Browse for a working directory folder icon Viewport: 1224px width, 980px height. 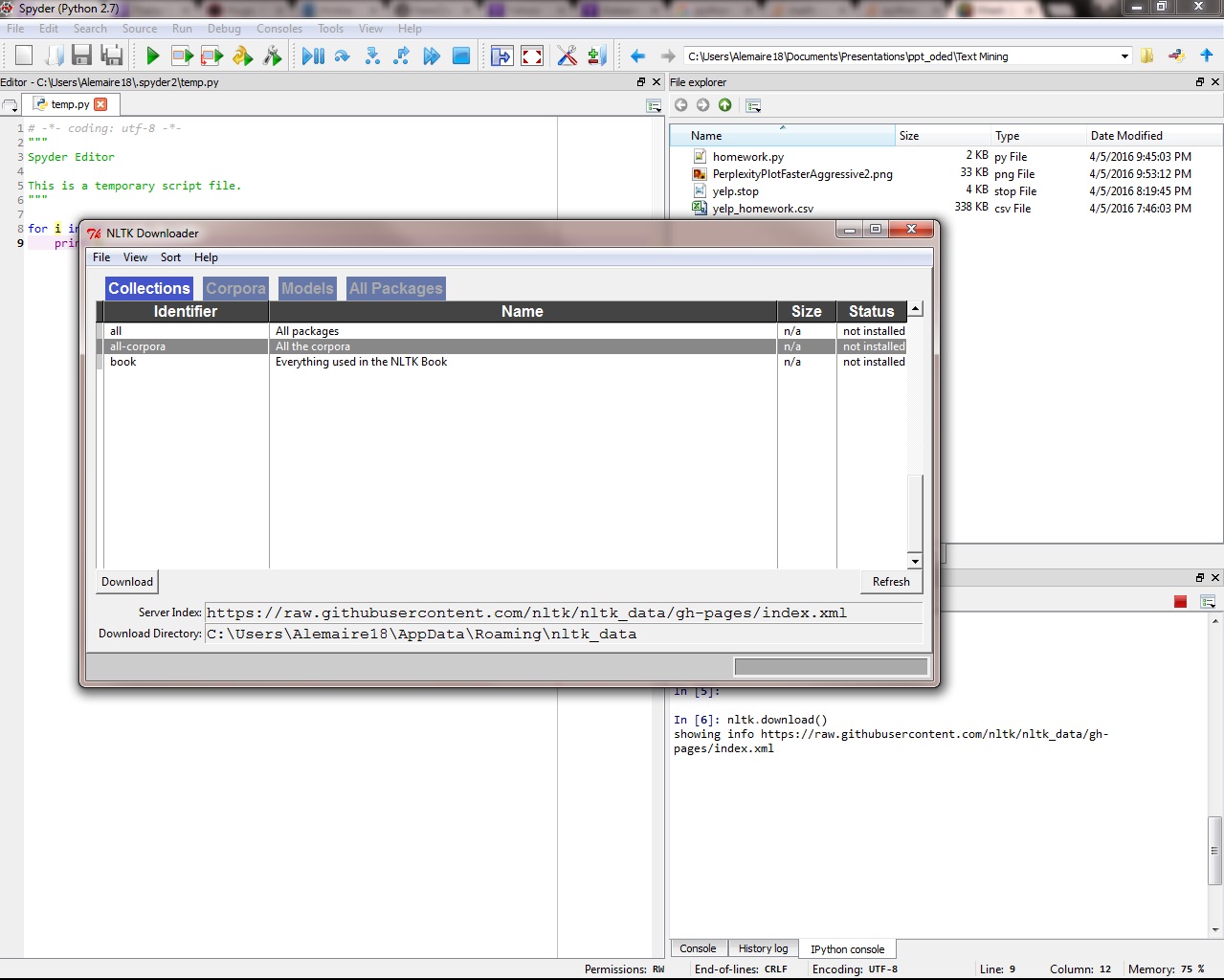coord(1146,56)
